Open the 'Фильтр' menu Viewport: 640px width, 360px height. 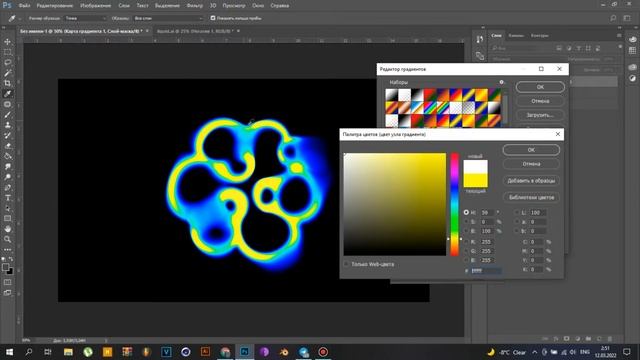(x=195, y=6)
